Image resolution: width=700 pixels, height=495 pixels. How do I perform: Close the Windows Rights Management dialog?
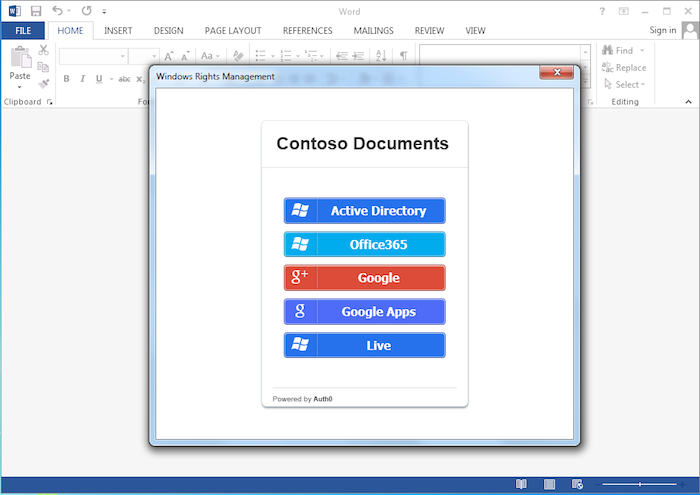click(x=556, y=72)
